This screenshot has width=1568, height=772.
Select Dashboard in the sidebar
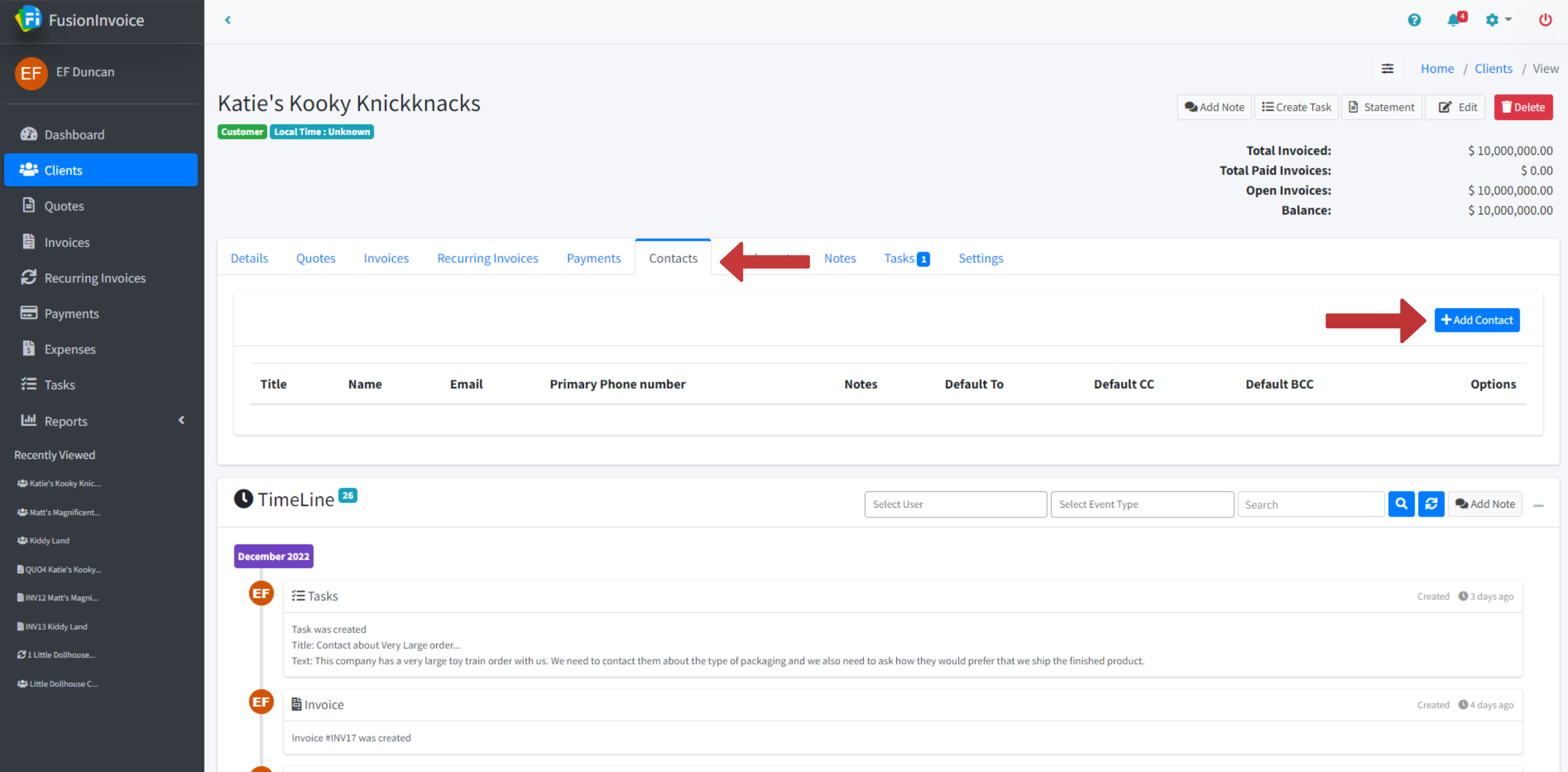coord(74,134)
